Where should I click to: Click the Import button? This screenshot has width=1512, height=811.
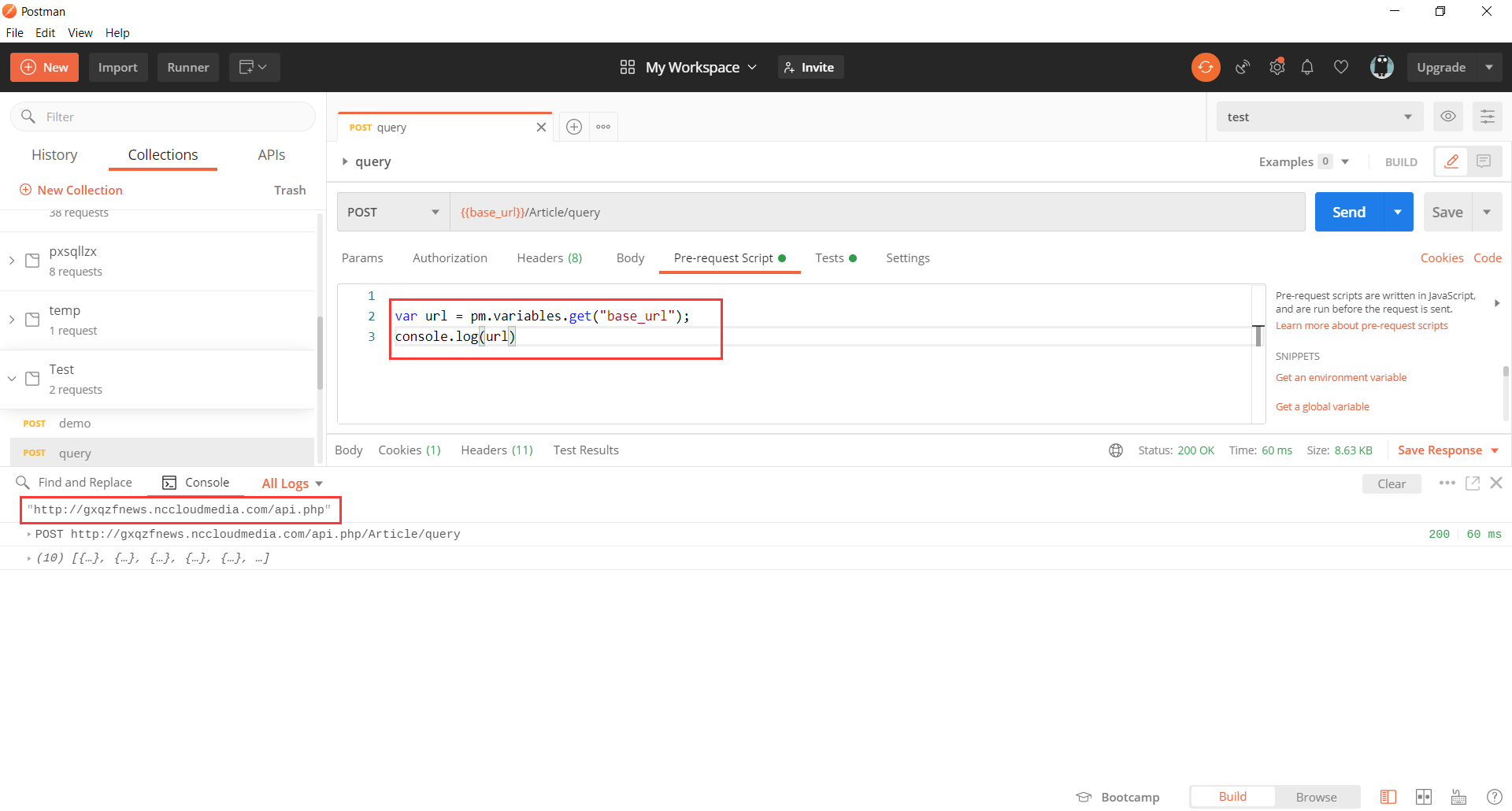118,67
